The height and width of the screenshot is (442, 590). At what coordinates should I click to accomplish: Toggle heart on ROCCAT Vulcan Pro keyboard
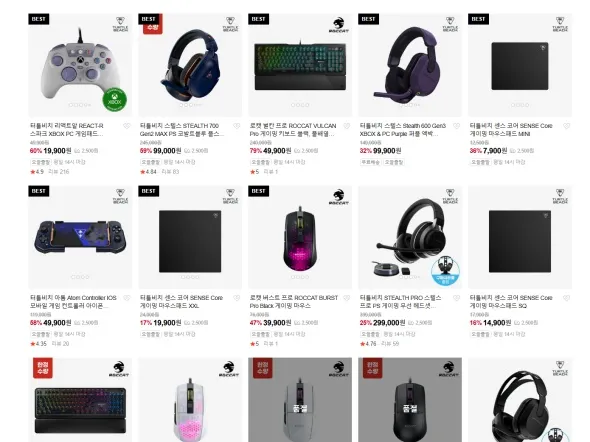347,126
